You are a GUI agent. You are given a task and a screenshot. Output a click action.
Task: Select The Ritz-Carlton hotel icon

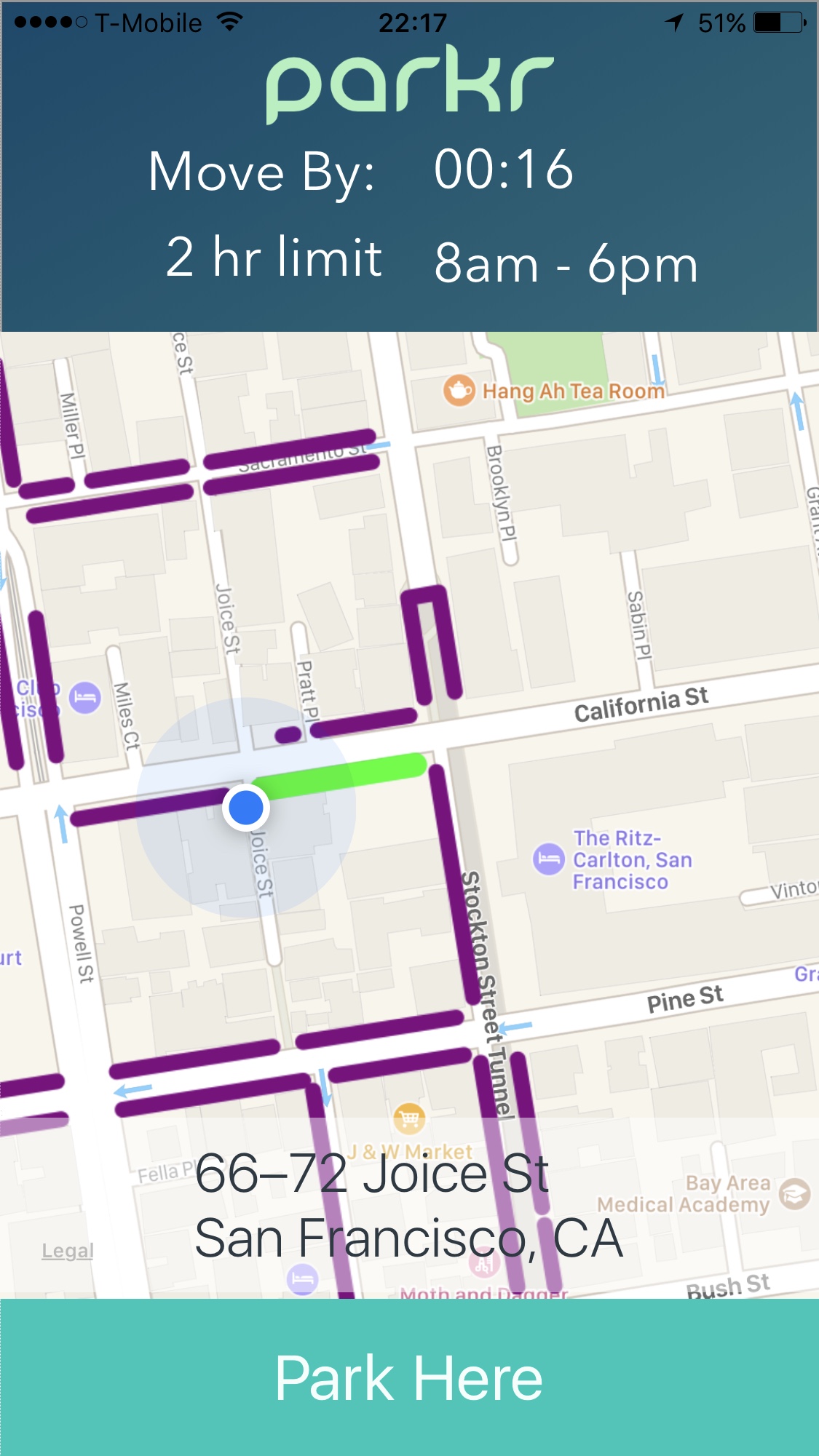(x=548, y=859)
